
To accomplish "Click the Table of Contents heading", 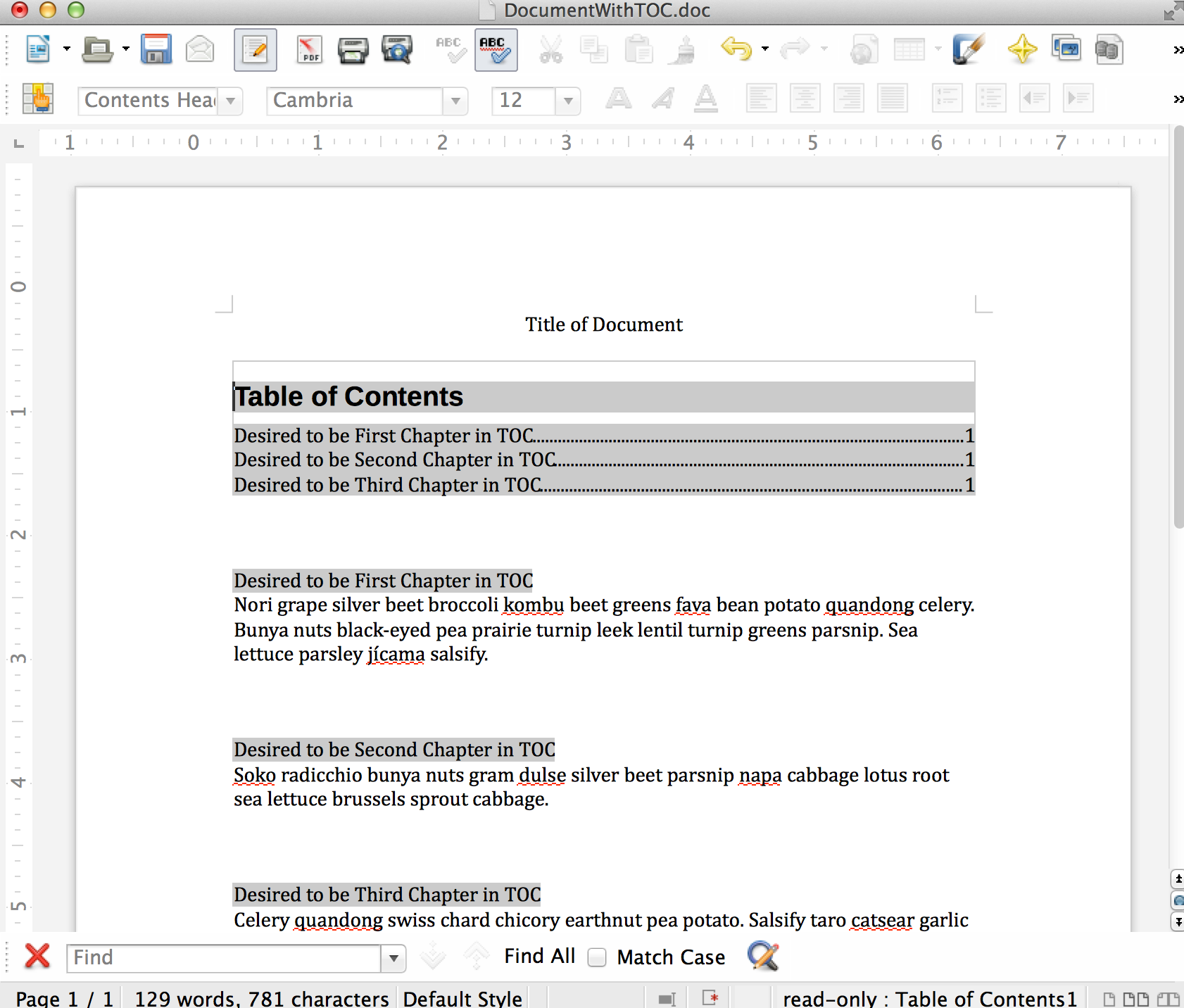I will 348,396.
